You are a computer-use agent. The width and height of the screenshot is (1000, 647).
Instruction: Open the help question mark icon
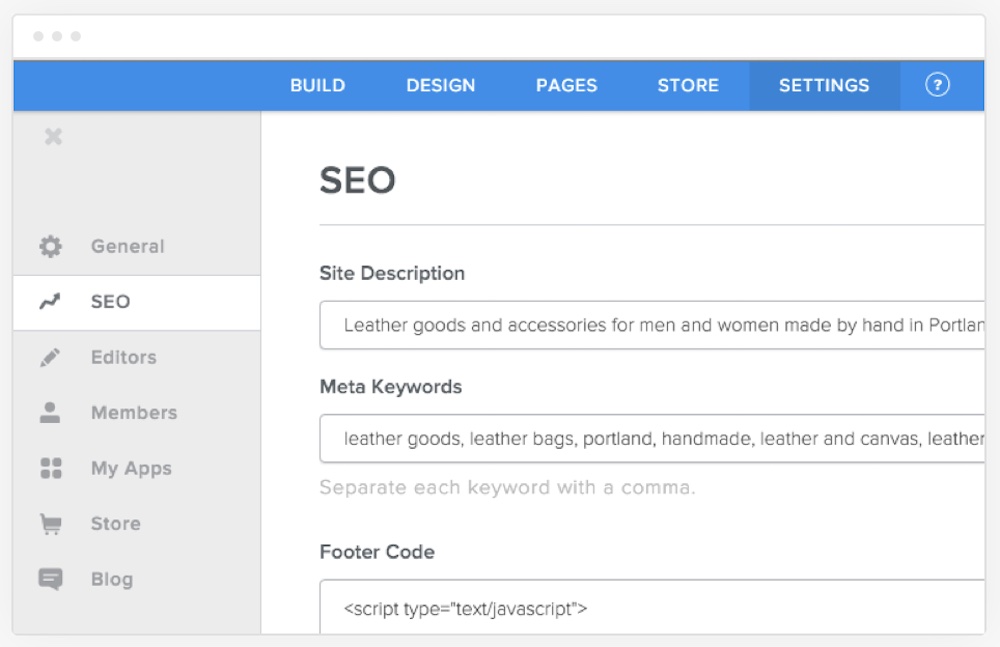(x=937, y=85)
